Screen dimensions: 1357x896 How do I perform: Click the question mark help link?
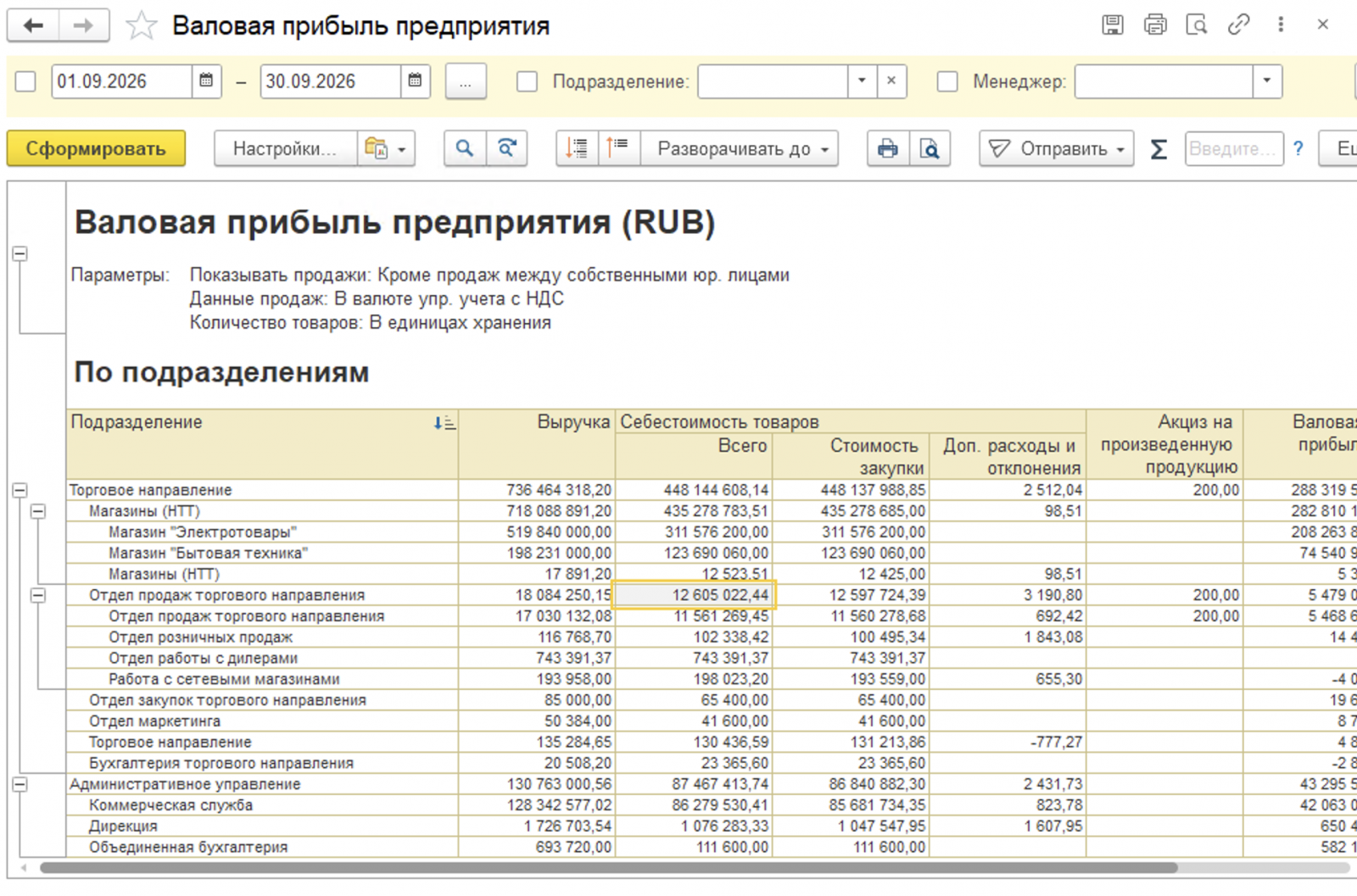click(x=1298, y=148)
